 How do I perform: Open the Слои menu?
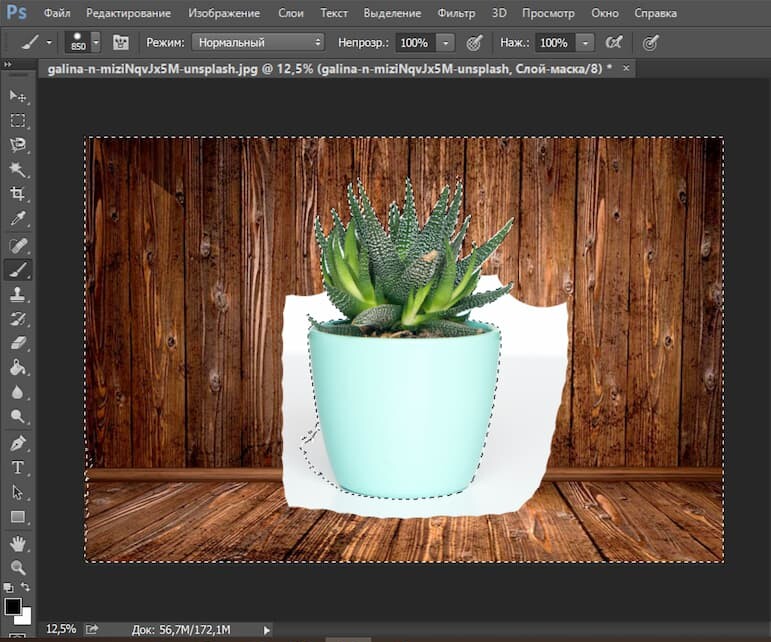point(290,14)
